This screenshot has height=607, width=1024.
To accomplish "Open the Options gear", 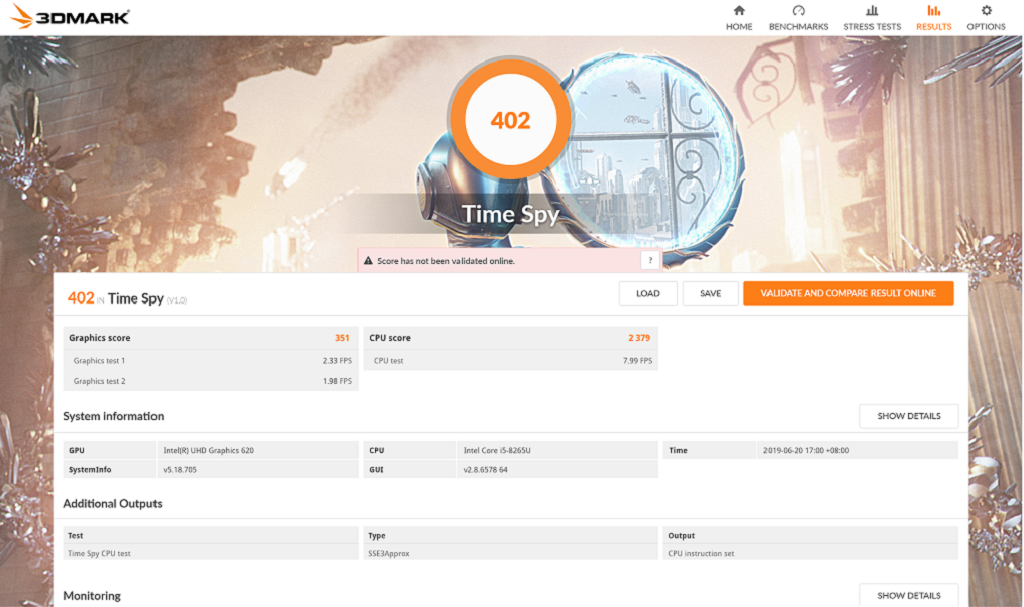I will pyautogui.click(x=986, y=18).
